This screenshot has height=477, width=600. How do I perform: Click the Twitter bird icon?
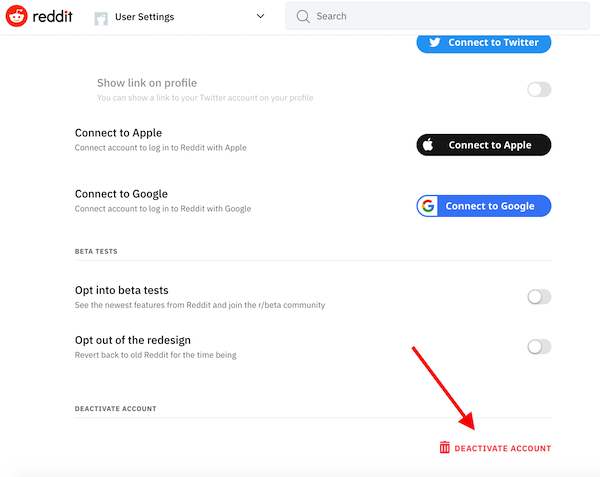434,42
